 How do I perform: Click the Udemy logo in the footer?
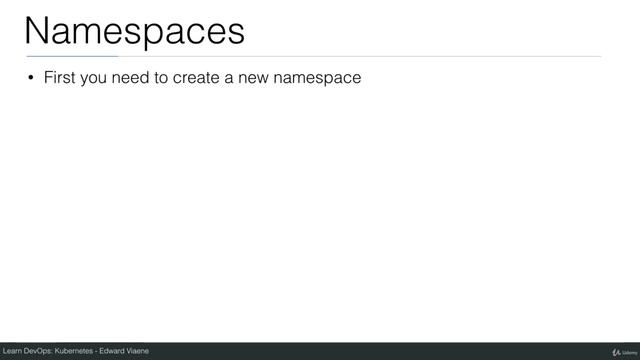(x=624, y=352)
